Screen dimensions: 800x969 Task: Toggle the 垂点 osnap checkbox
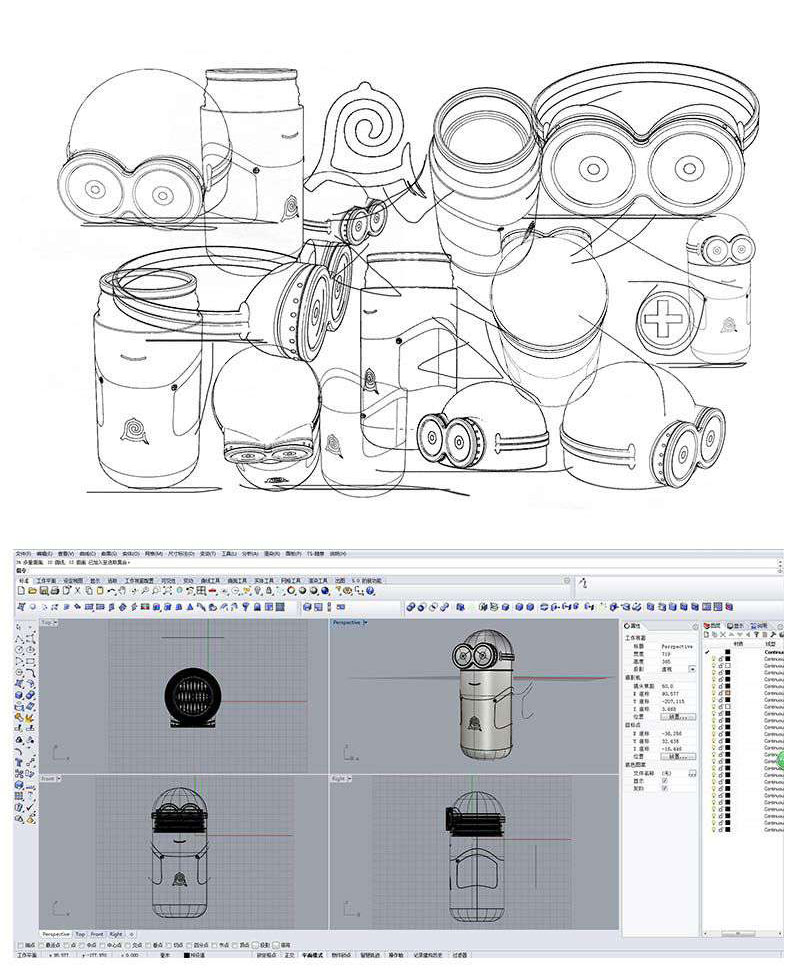[x=149, y=945]
